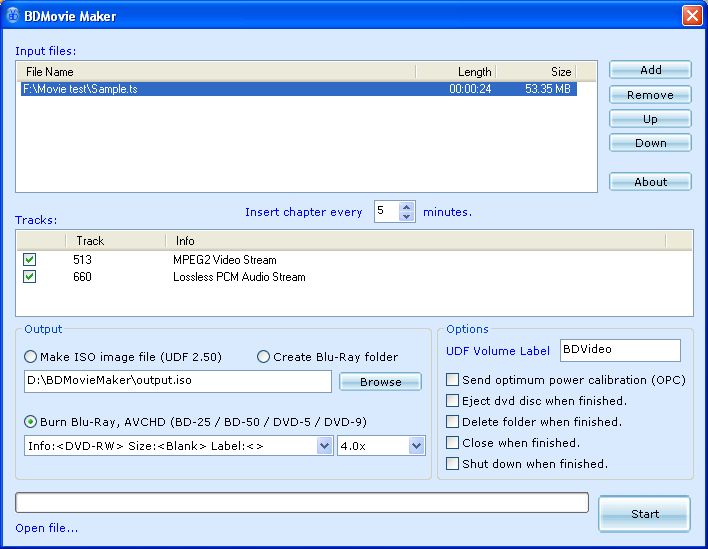Open the 4.0x burn speed dropdown
Screen dimensions: 708x549
(x=416, y=446)
